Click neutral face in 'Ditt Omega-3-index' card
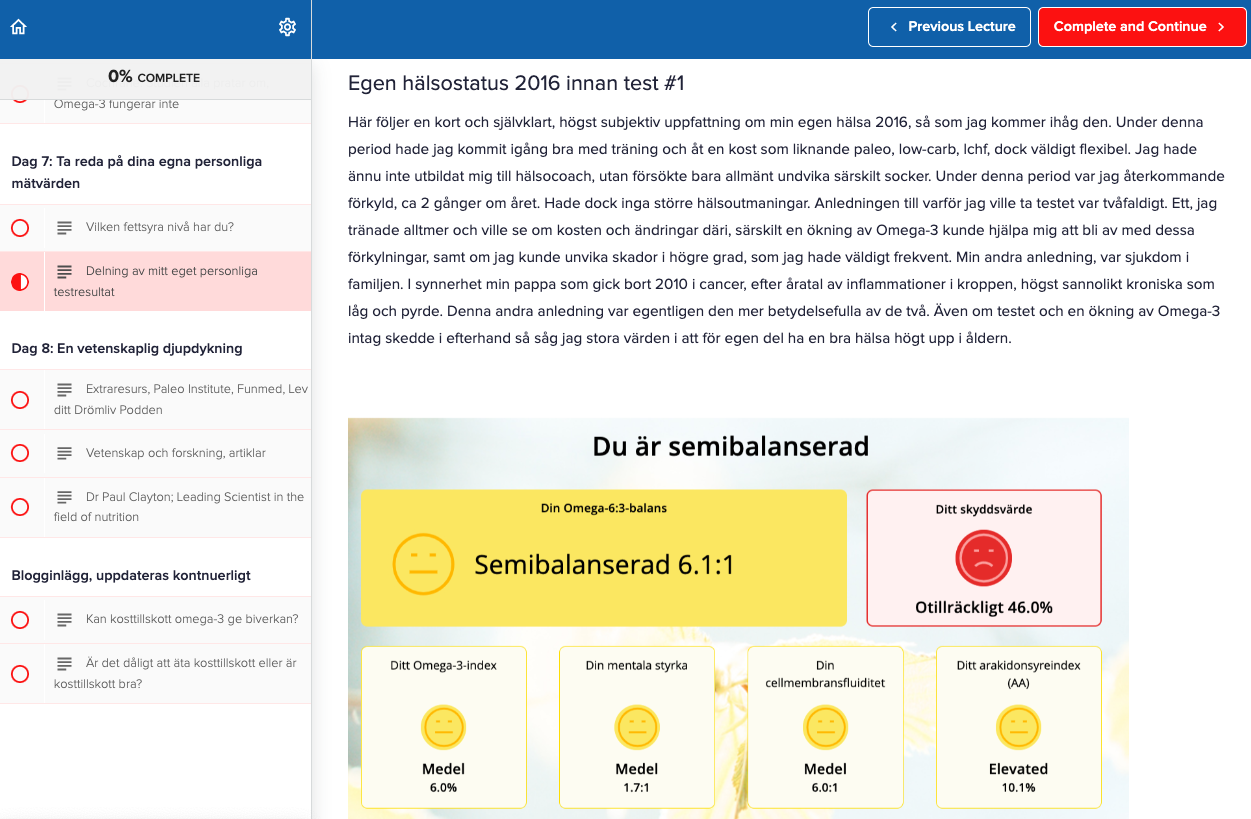Image resolution: width=1251 pixels, height=819 pixels. click(443, 727)
